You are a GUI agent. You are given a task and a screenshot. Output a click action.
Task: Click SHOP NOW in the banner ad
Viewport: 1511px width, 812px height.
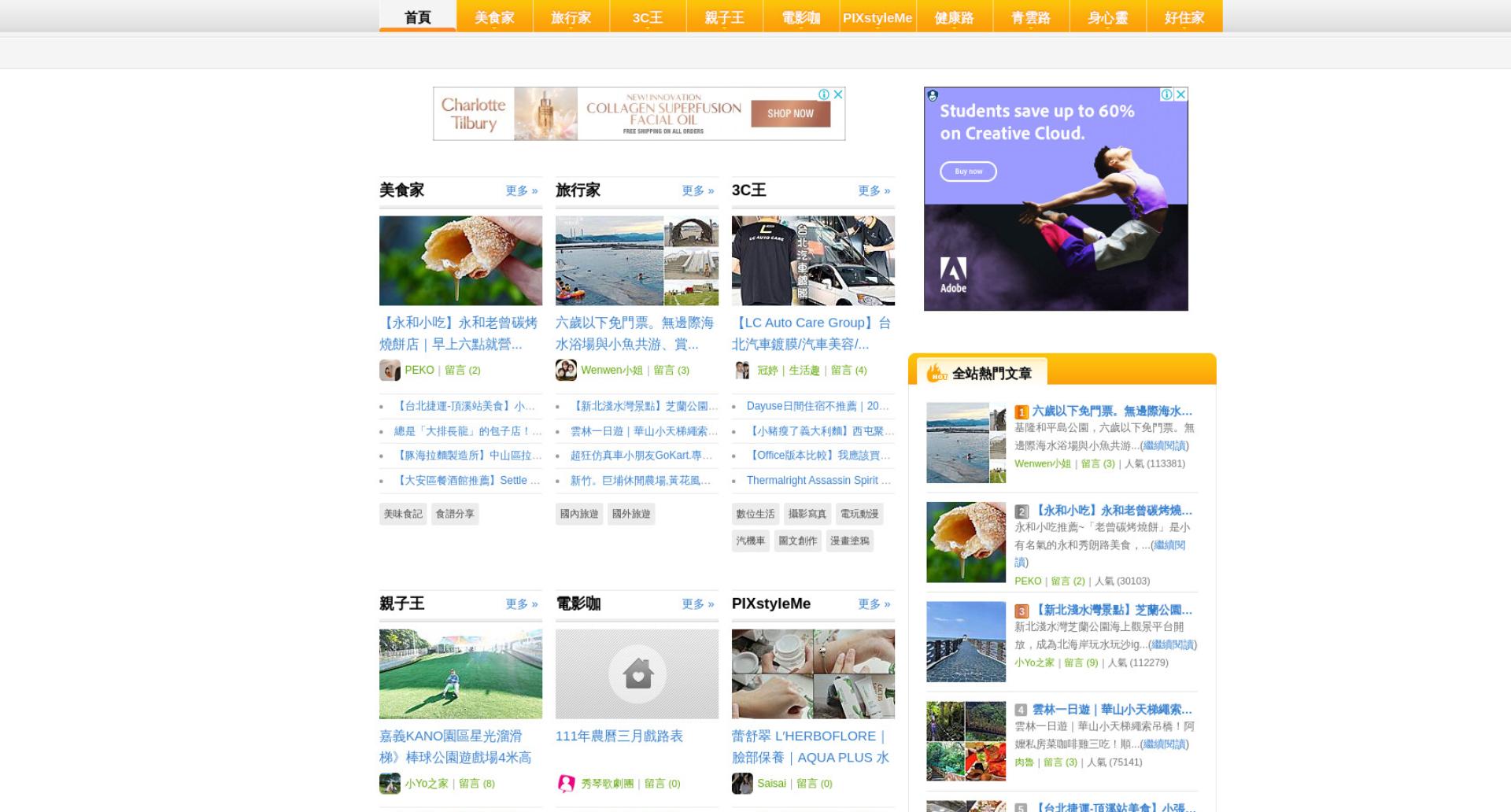[790, 113]
